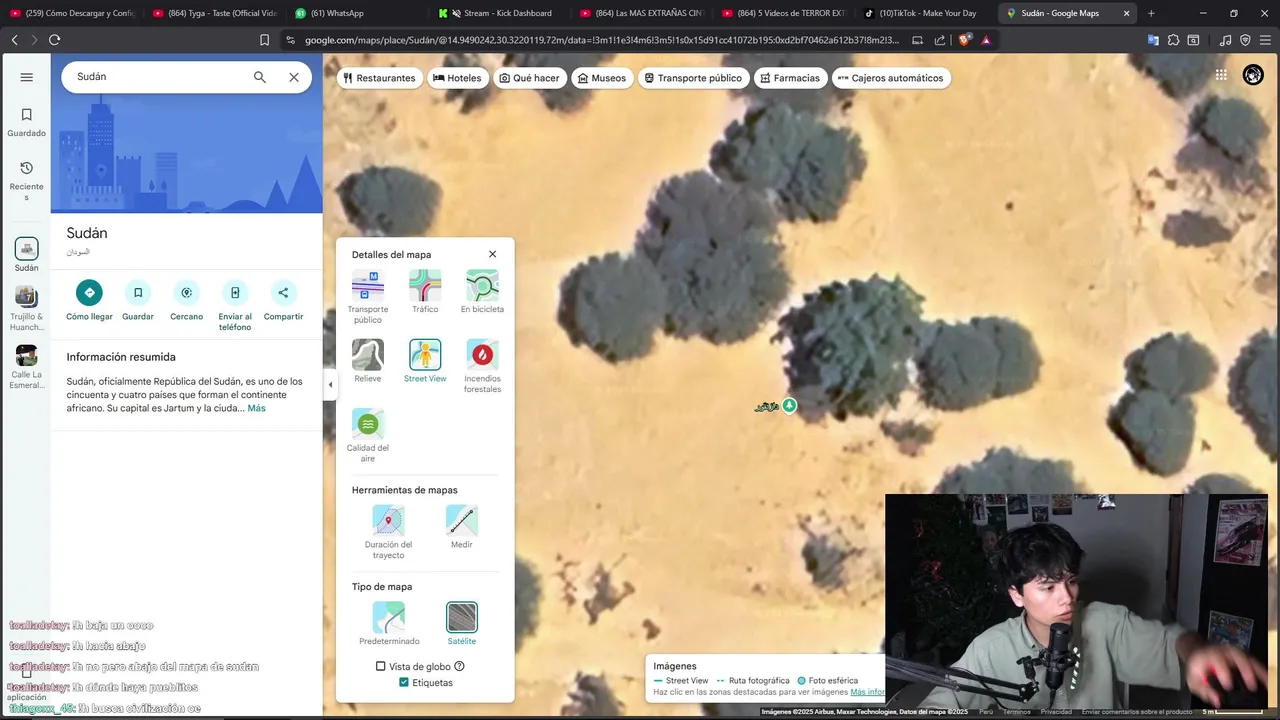Toggle the Street View layer
1280x720 pixels.
coord(425,361)
